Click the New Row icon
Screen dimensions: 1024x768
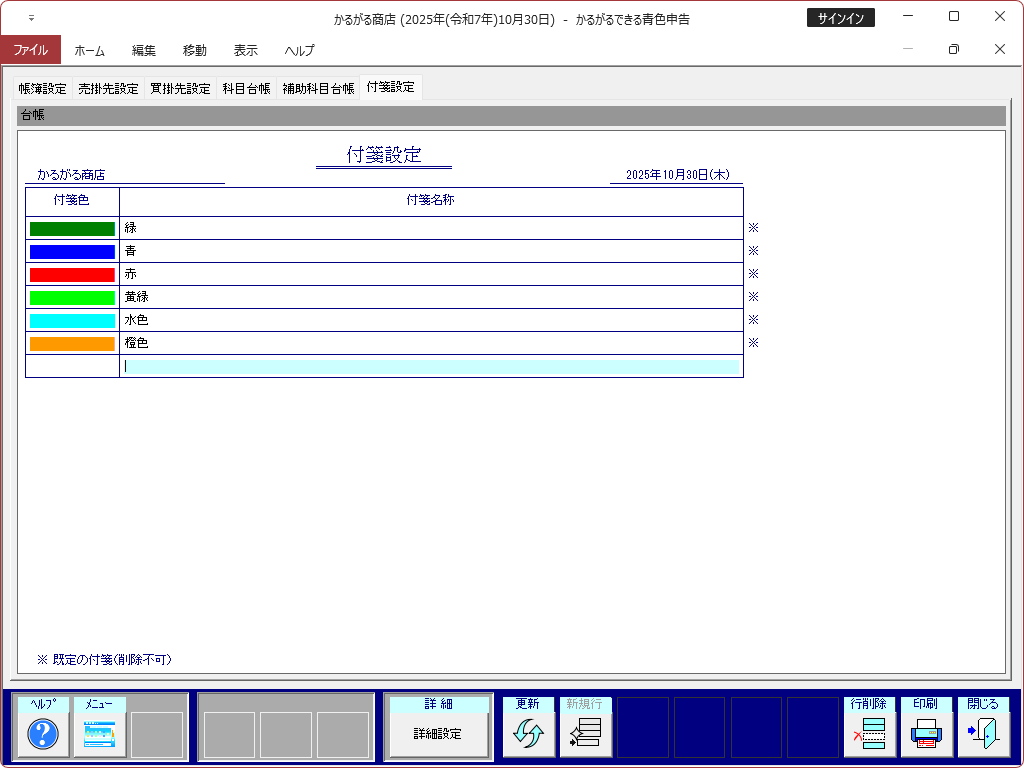tap(585, 735)
